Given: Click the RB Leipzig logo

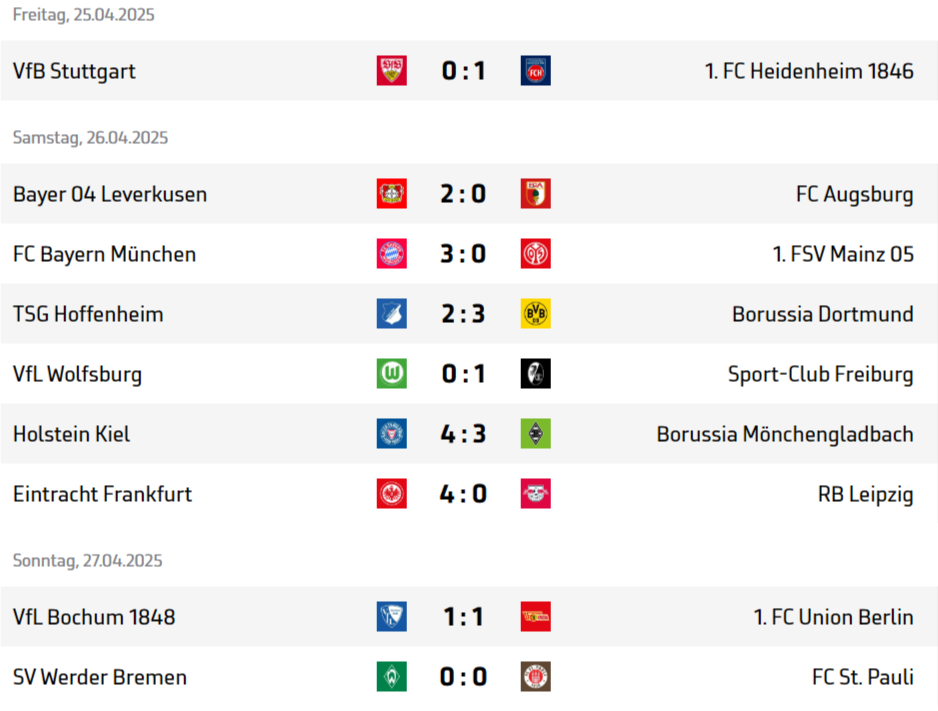Looking at the screenshot, I should (x=535, y=493).
